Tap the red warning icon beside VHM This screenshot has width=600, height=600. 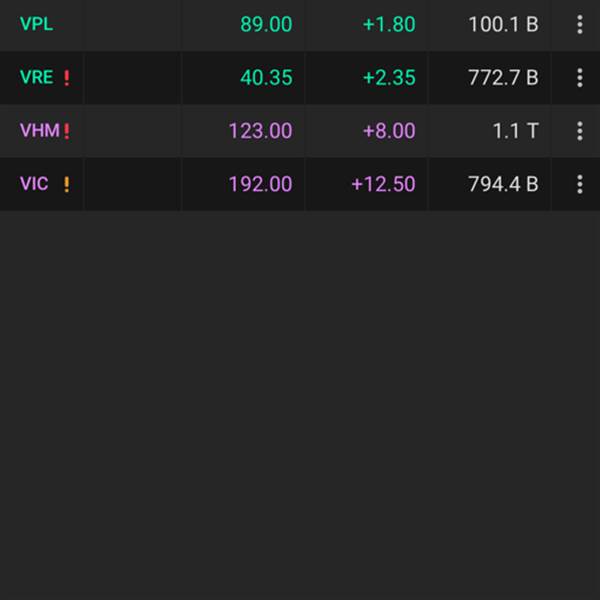coord(67,131)
